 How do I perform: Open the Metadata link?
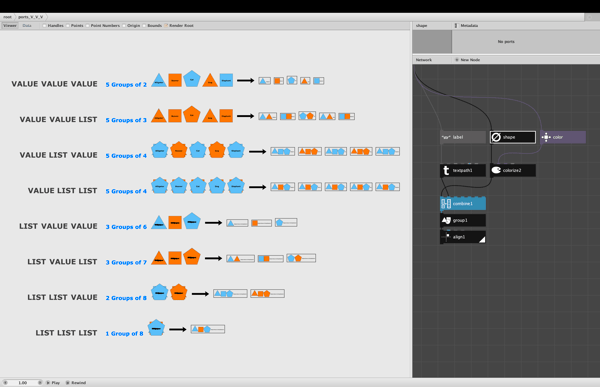tap(469, 26)
